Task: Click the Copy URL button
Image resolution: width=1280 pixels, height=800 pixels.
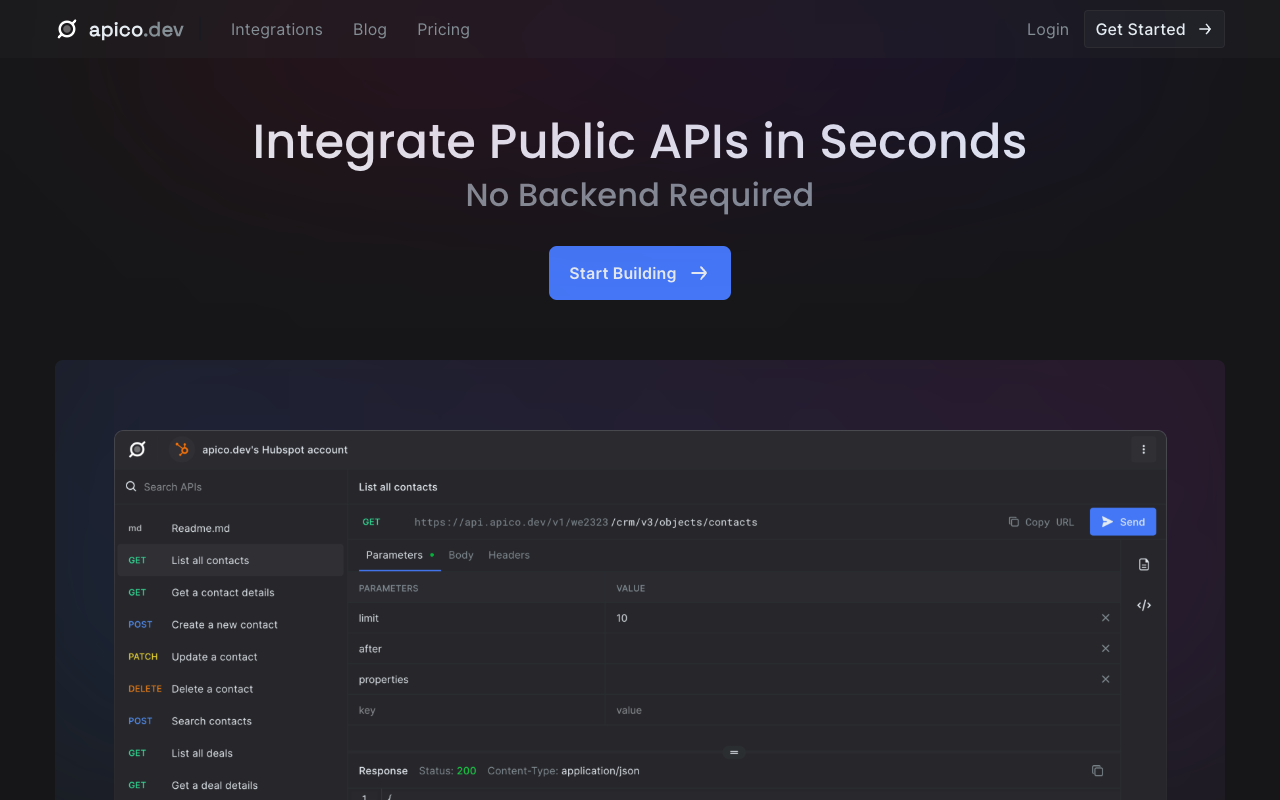Action: click(x=1041, y=522)
